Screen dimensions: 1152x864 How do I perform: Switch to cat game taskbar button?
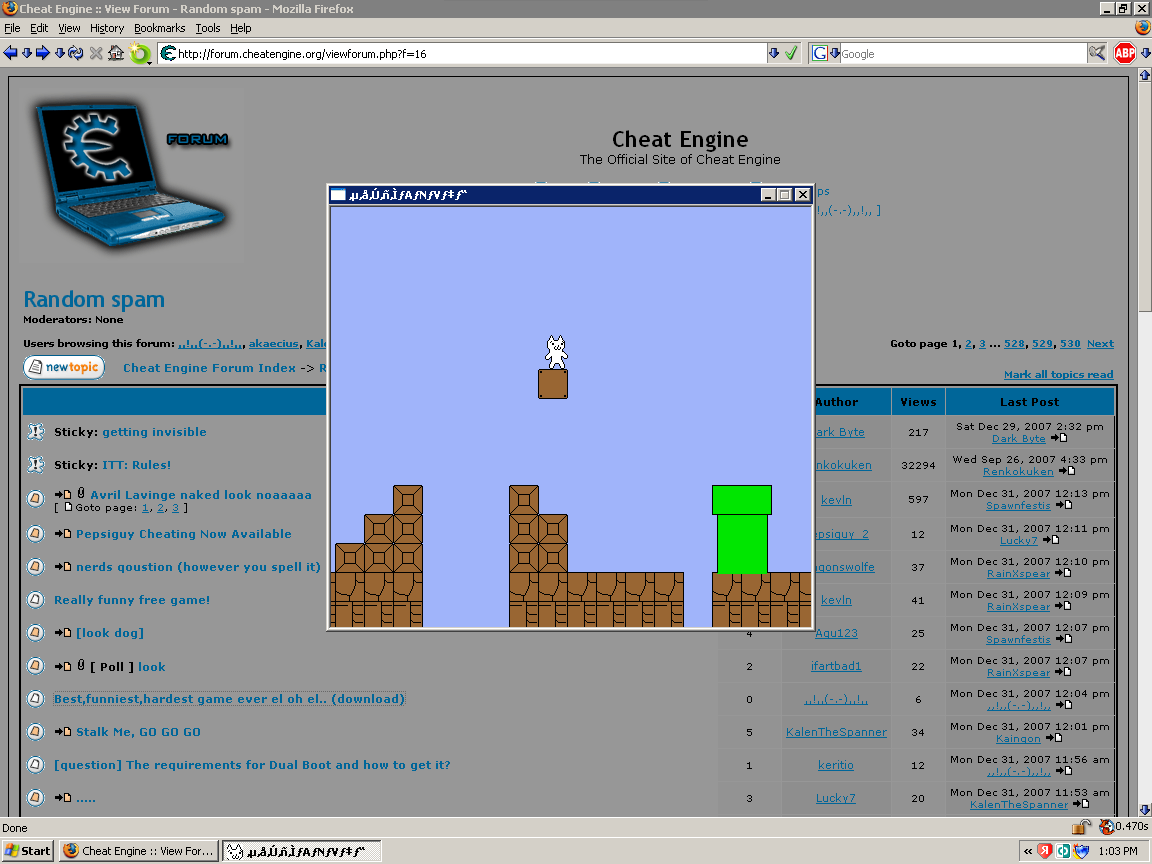302,851
